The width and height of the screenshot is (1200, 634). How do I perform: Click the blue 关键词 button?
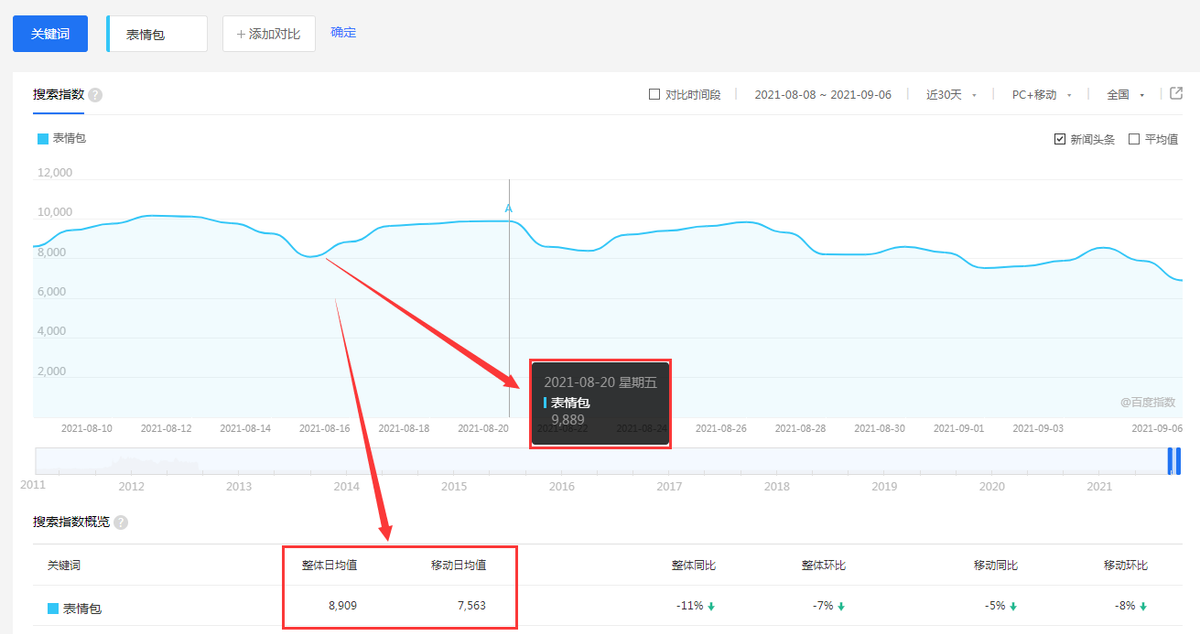(49, 33)
